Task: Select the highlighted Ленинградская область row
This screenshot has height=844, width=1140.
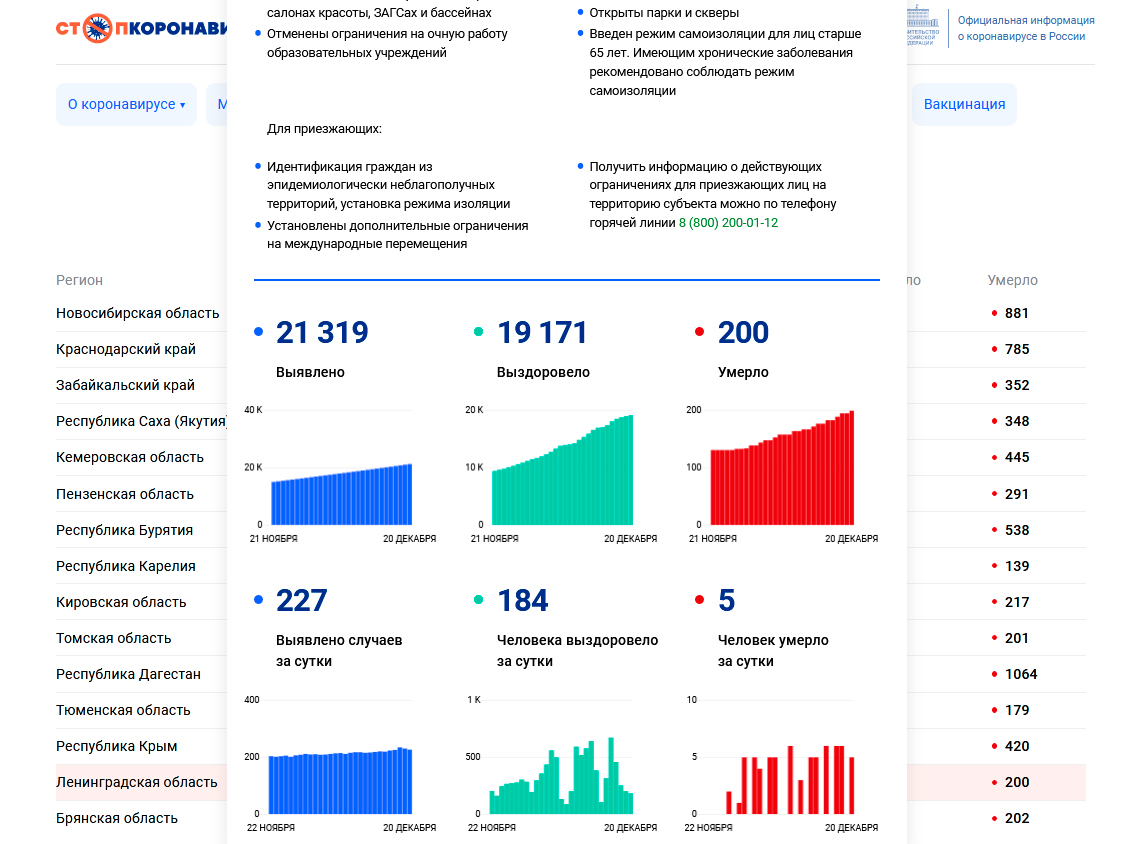Action: [136, 783]
